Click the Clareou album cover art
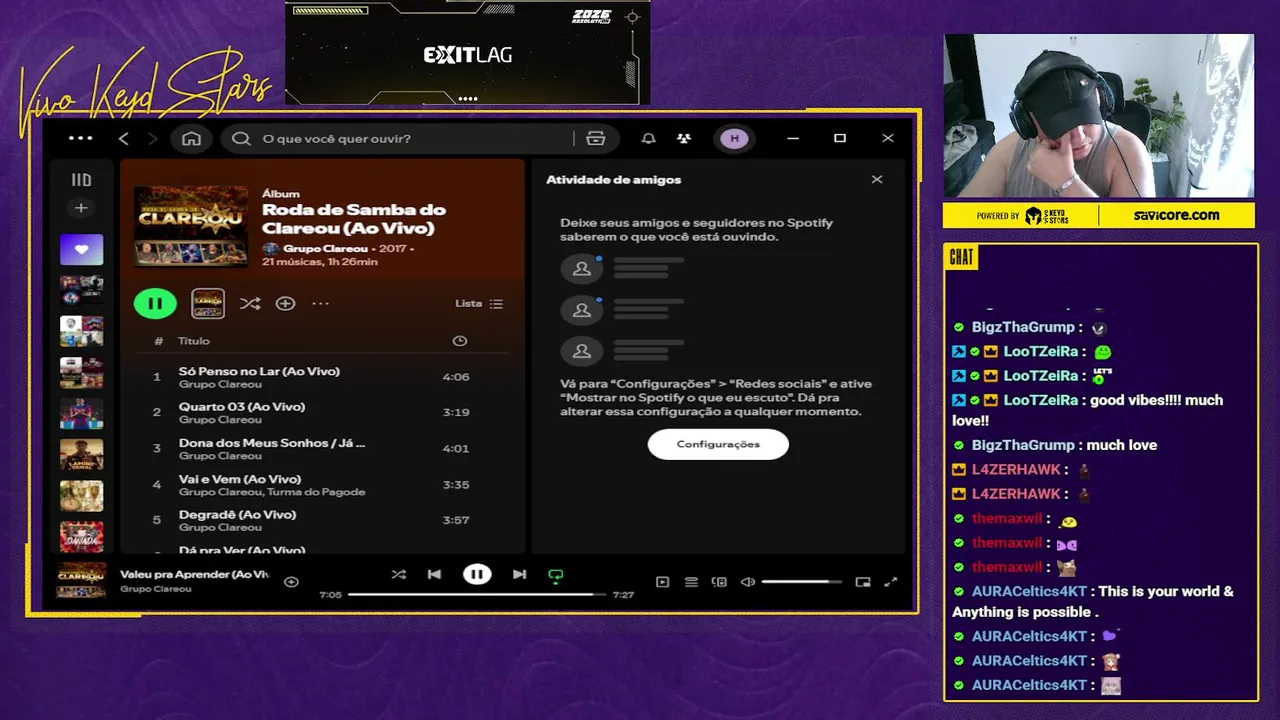The height and width of the screenshot is (720, 1280). (191, 225)
